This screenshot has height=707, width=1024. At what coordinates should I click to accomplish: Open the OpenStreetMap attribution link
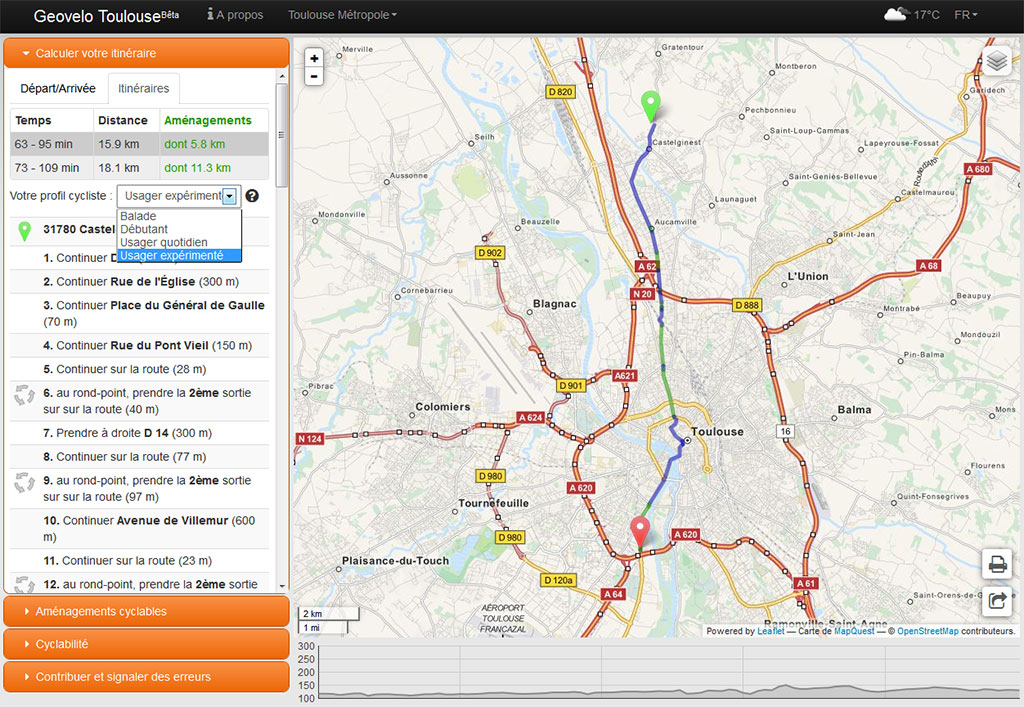click(x=928, y=631)
